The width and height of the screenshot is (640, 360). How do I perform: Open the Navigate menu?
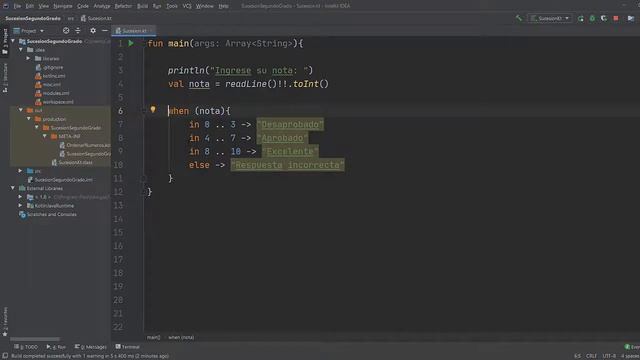click(62, 6)
